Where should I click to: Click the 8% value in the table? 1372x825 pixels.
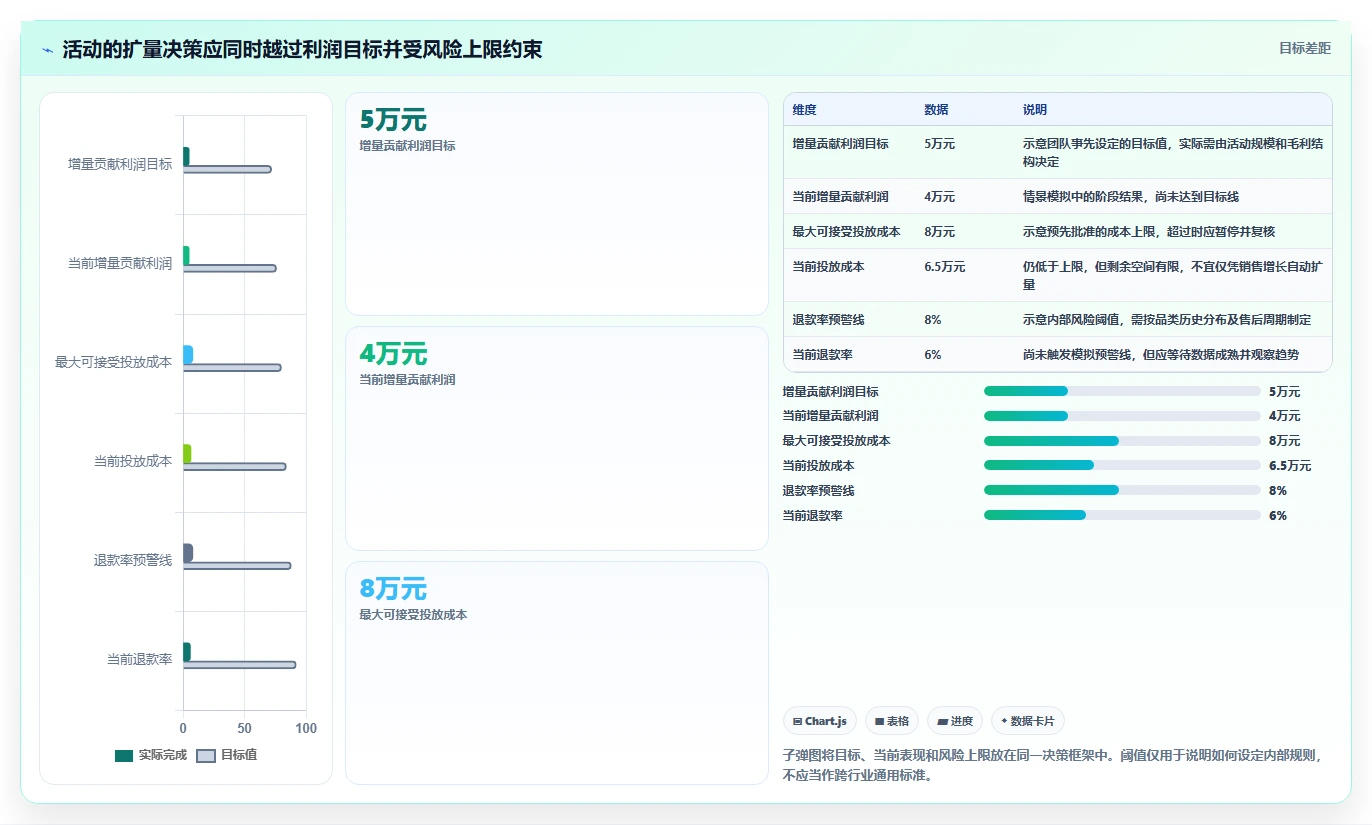[932, 319]
